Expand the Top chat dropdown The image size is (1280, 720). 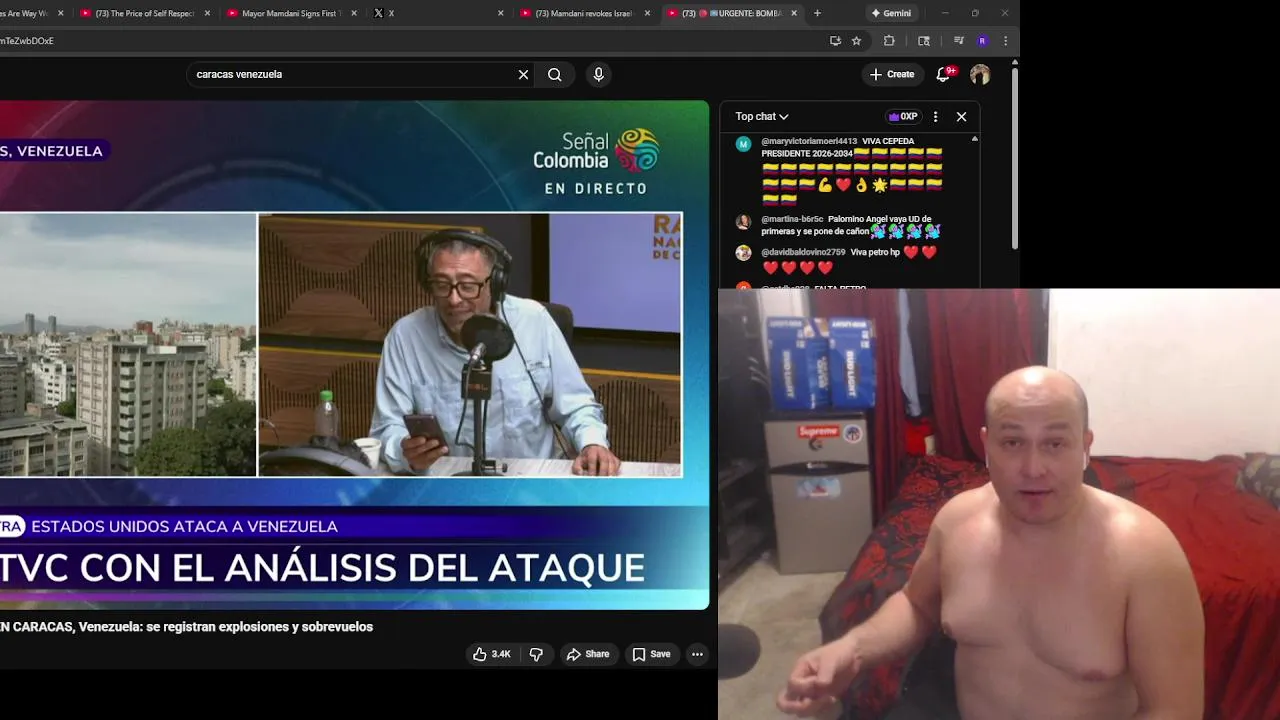point(762,116)
